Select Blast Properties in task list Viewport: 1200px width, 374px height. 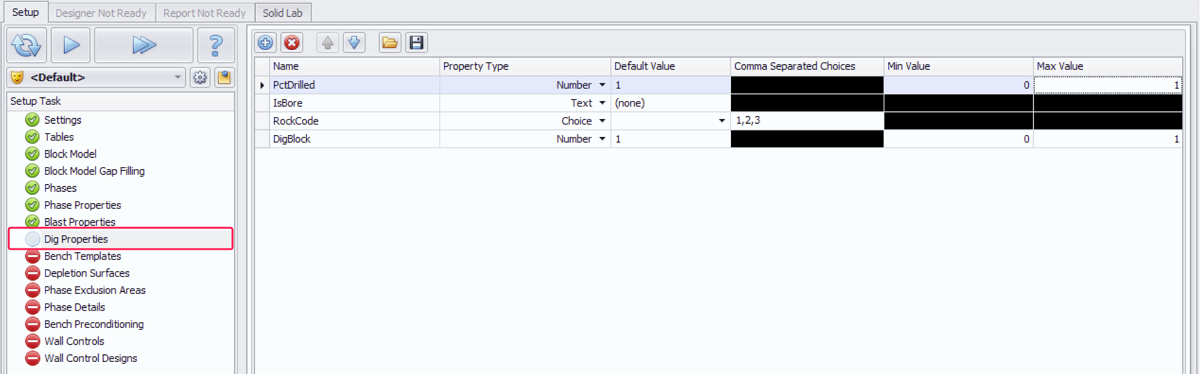click(x=79, y=221)
